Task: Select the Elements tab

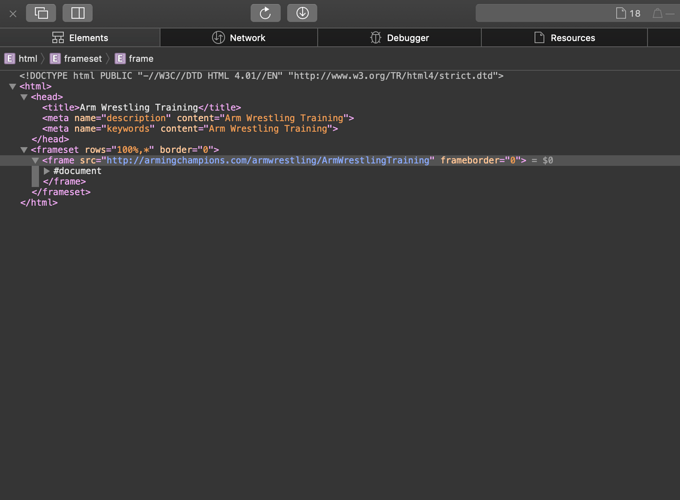Action: coord(80,38)
